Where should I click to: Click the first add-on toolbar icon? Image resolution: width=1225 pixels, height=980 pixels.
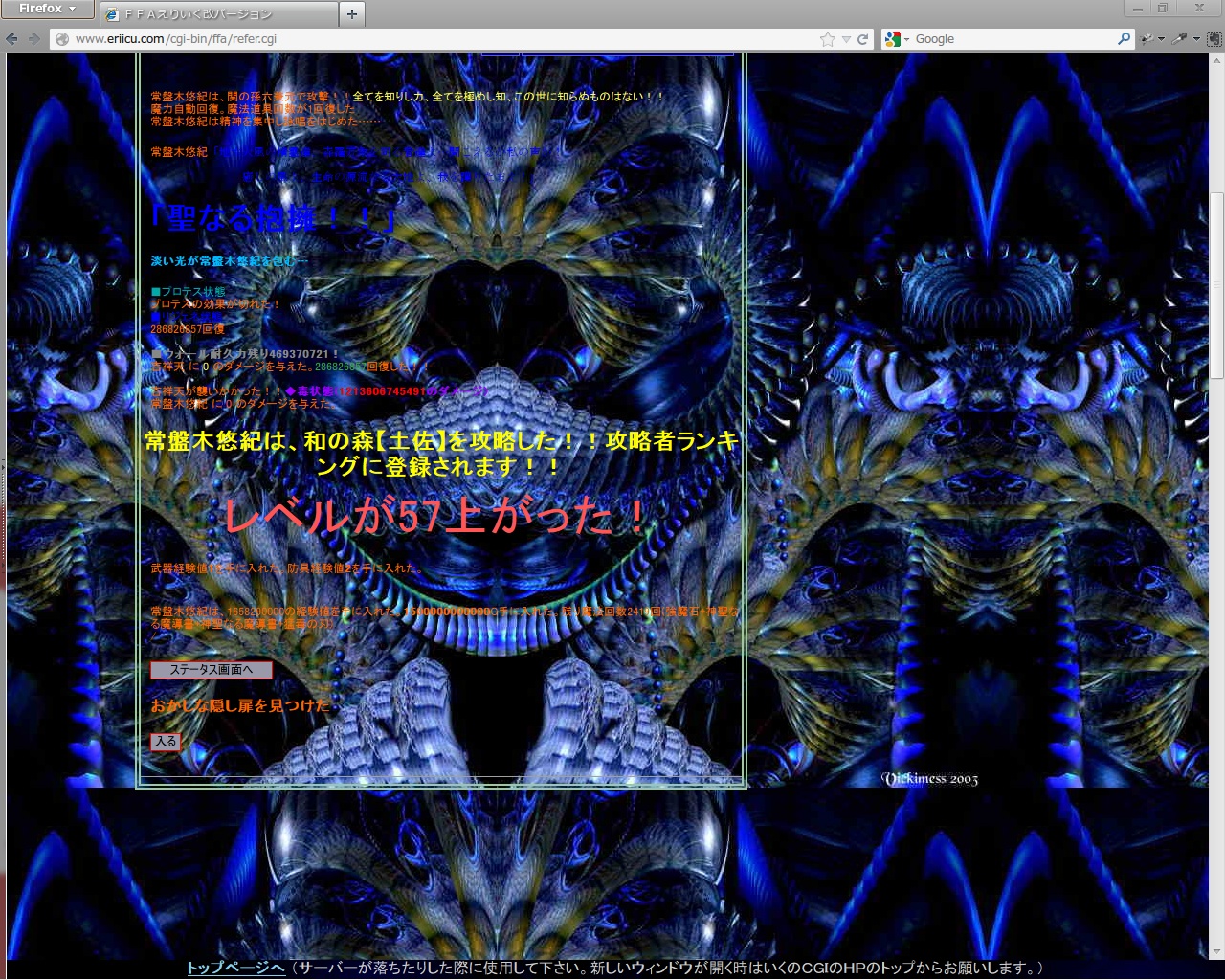click(1147, 39)
